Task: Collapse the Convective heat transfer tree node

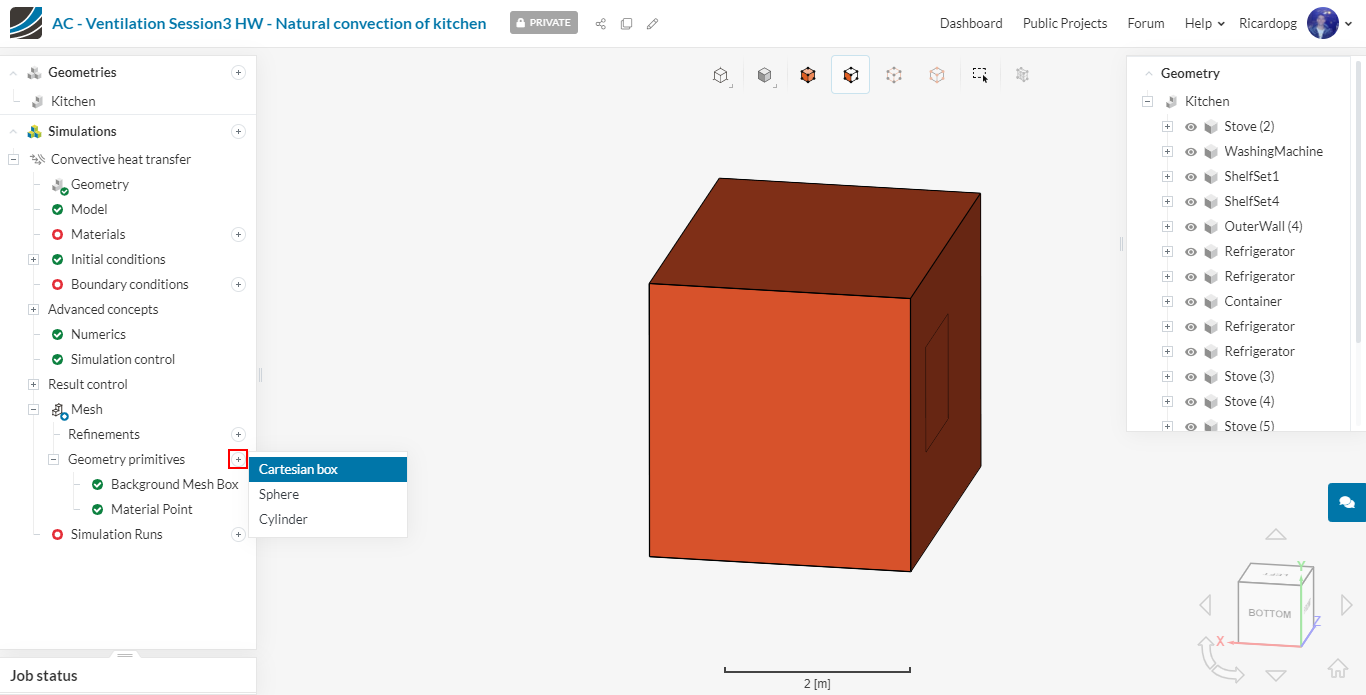Action: pos(13,159)
